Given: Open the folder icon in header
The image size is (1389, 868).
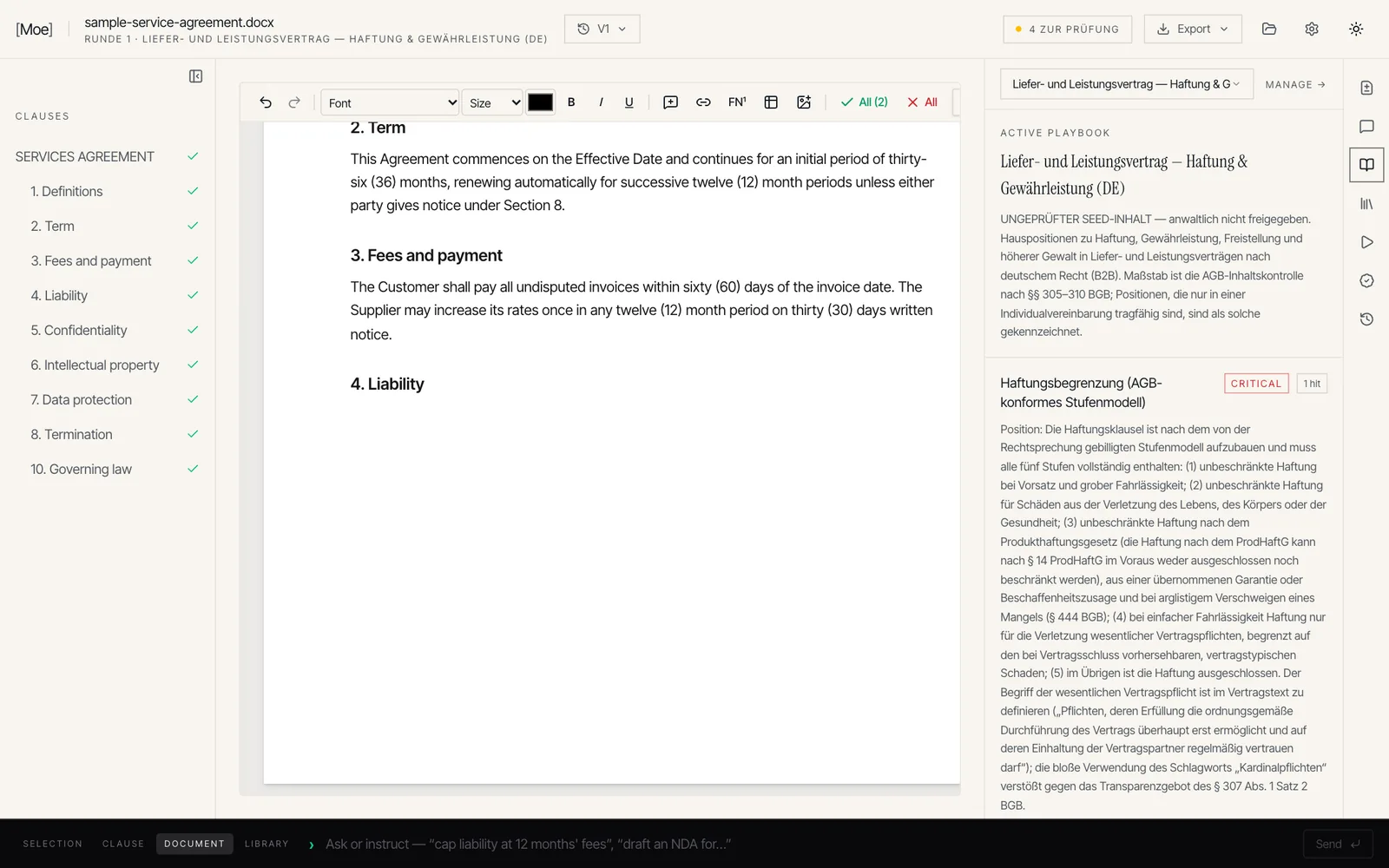Looking at the screenshot, I should click(x=1269, y=29).
